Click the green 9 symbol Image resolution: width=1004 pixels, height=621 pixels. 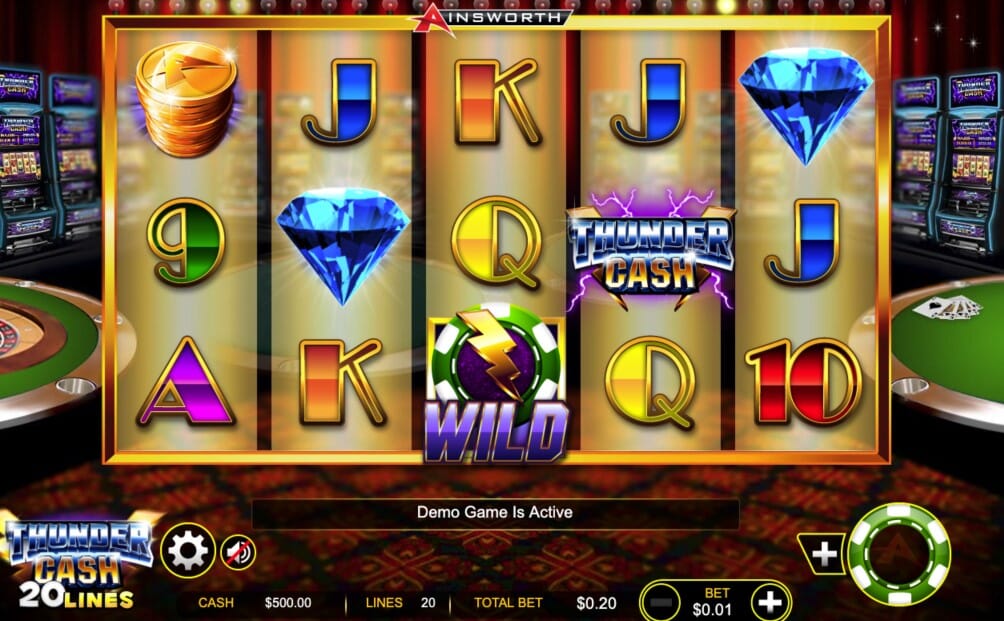click(186, 241)
